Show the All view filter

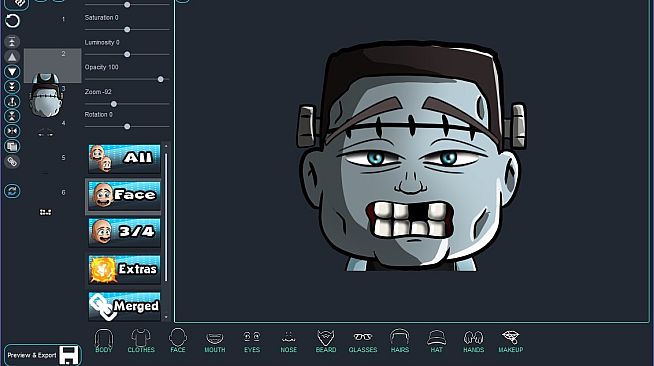click(124, 158)
